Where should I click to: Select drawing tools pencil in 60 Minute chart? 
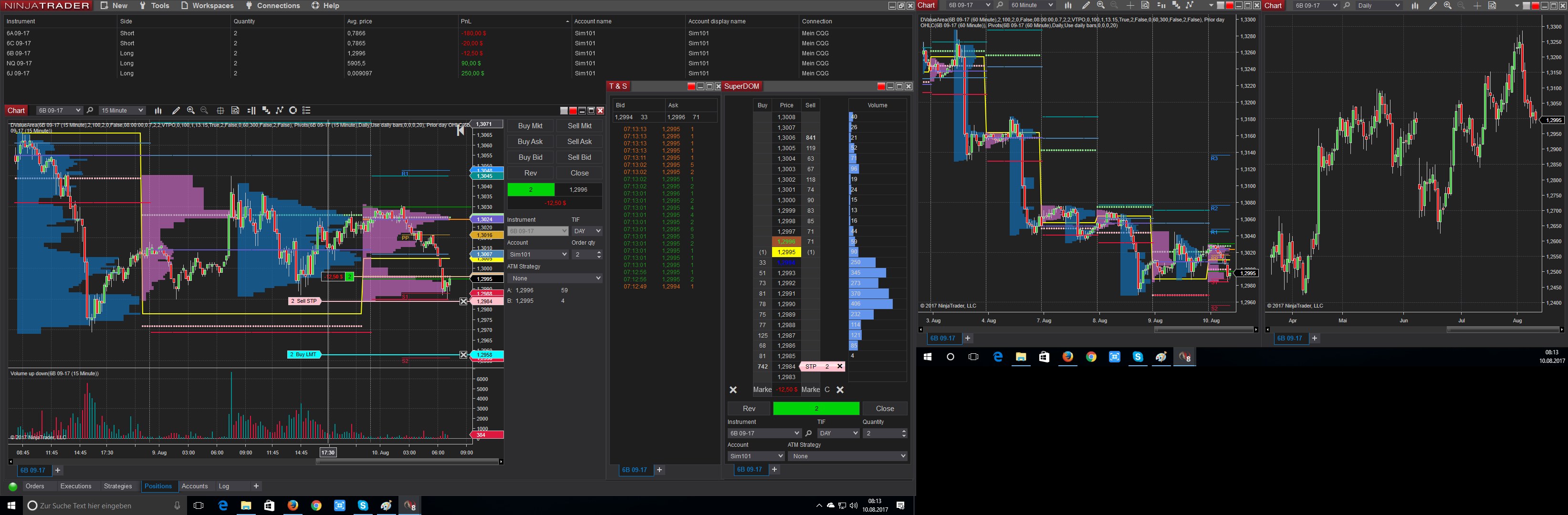pos(1085,5)
